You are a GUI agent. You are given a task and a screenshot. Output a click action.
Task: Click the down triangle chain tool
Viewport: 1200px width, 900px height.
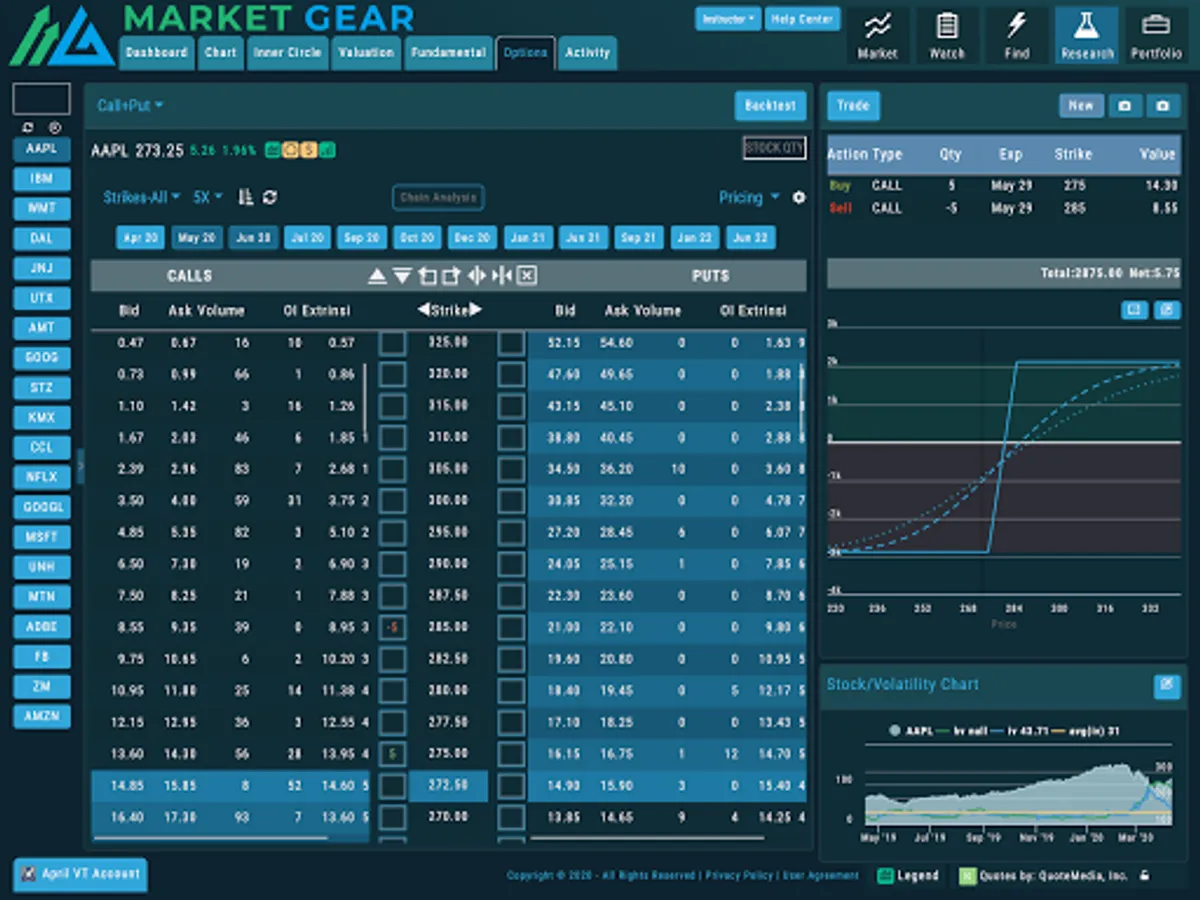pos(402,276)
